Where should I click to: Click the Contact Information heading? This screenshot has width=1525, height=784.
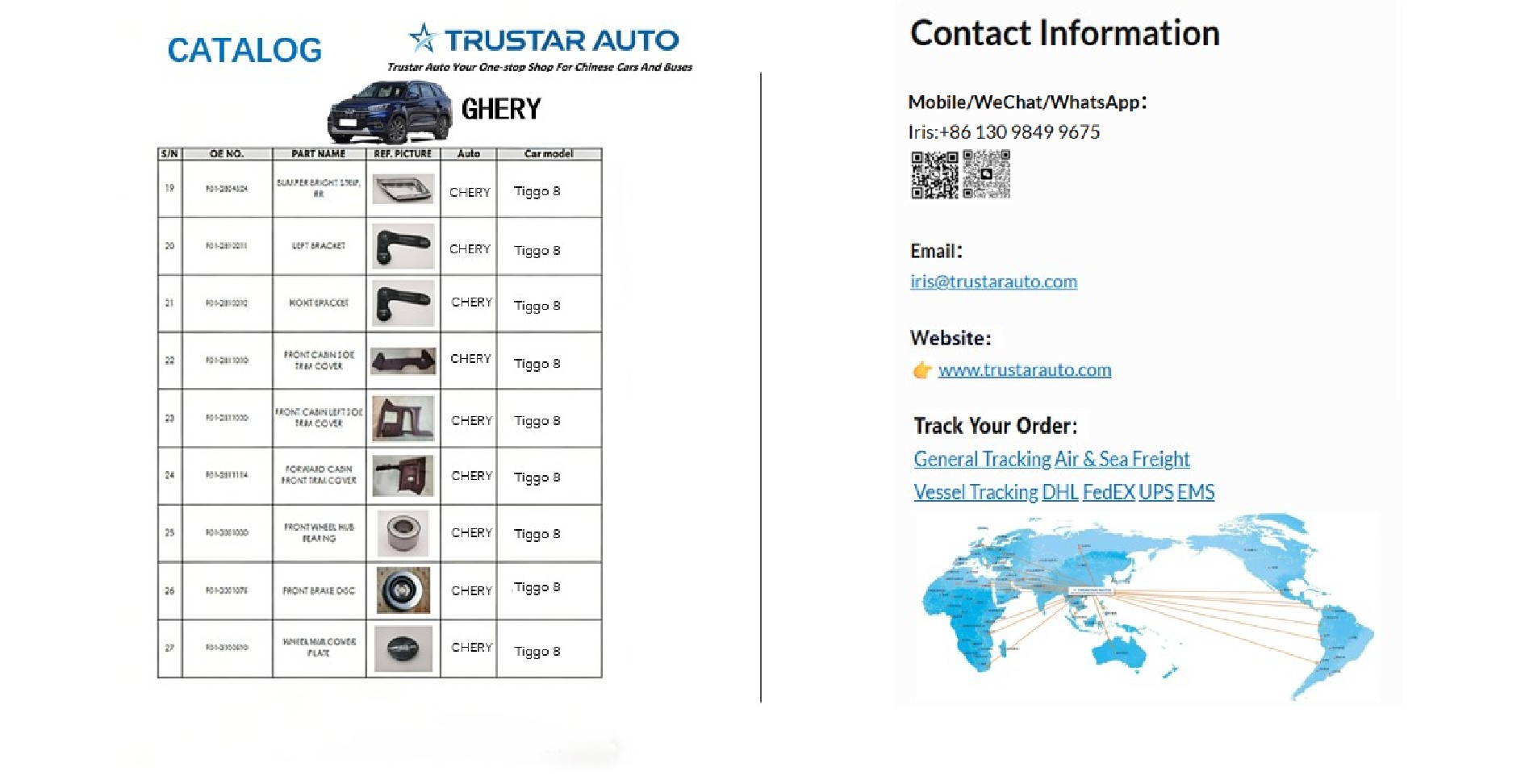pos(1065,33)
